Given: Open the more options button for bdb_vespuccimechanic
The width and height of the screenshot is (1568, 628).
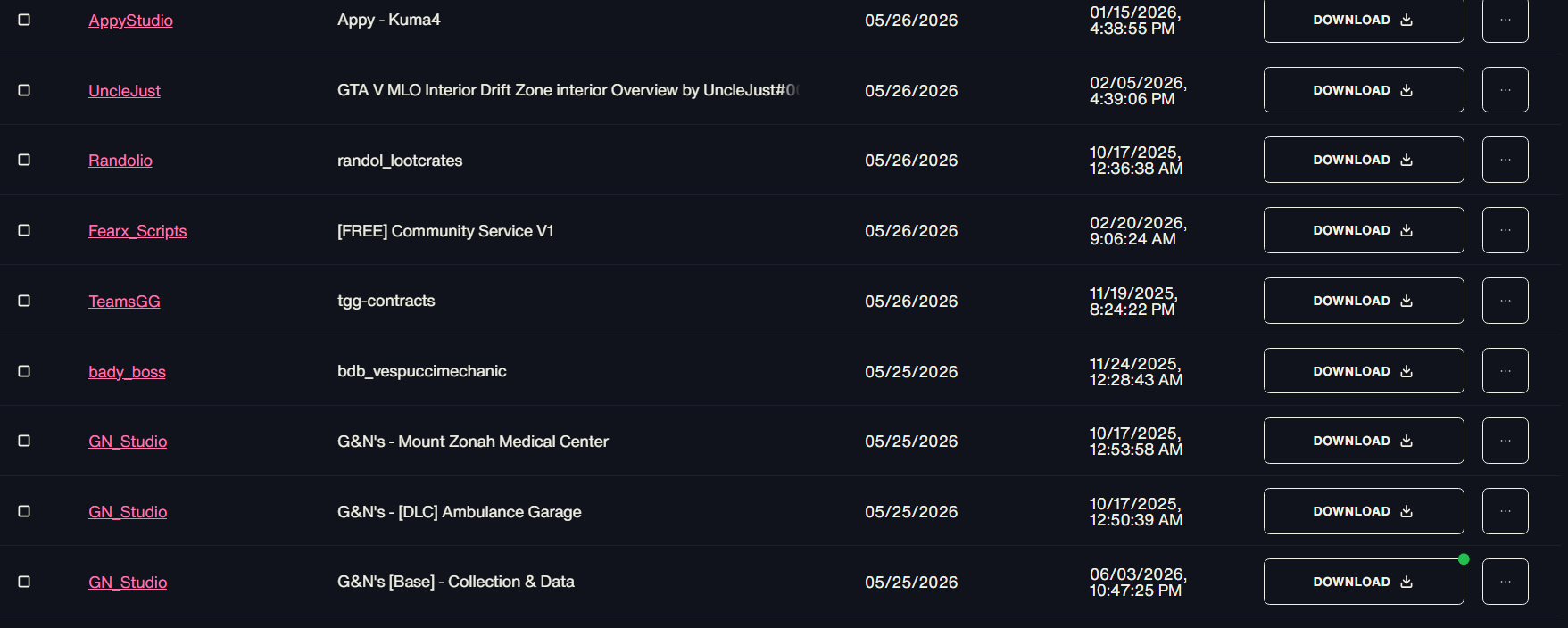Looking at the screenshot, I should point(1505,371).
